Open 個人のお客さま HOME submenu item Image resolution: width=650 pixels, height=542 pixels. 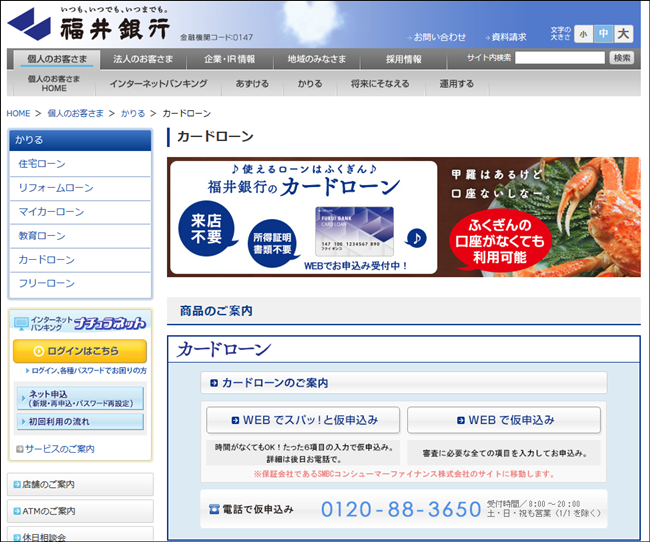[54, 83]
